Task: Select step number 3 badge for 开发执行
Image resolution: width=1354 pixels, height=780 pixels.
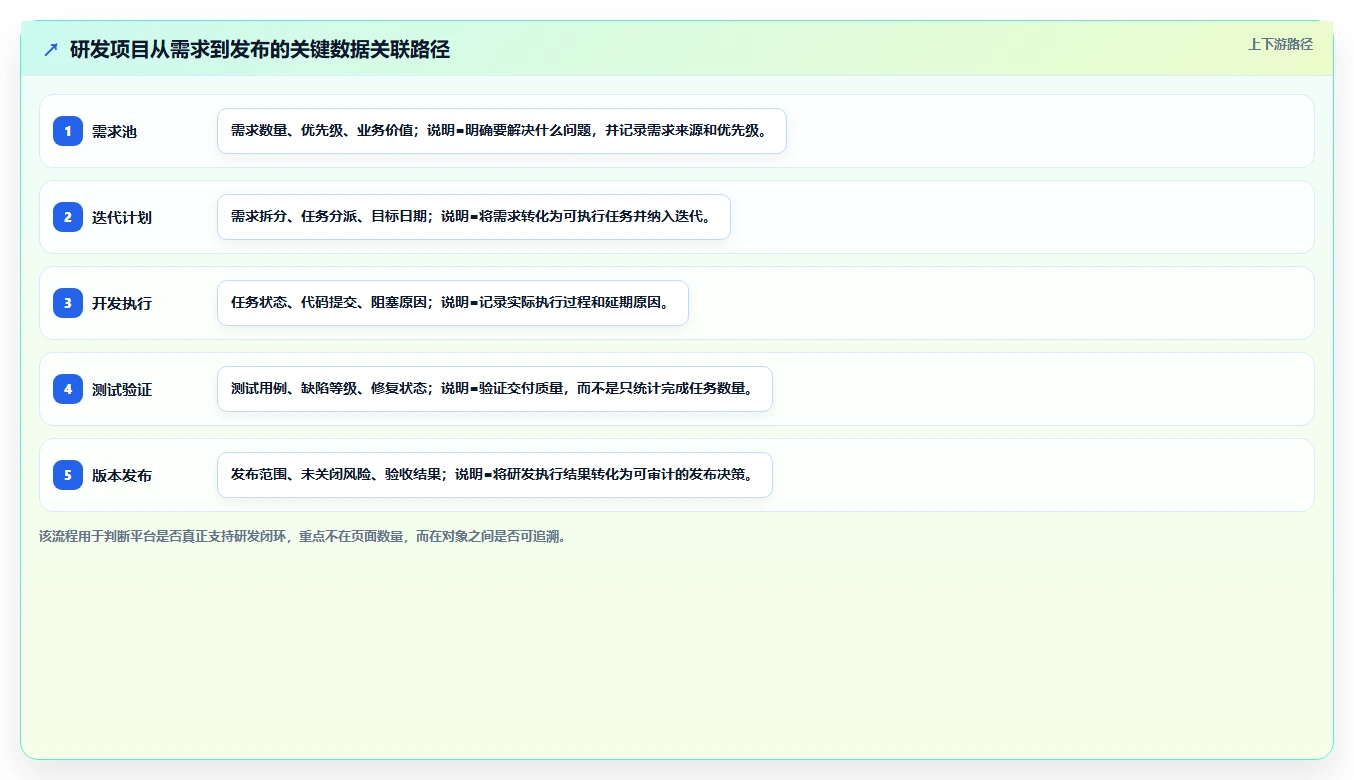Action: pyautogui.click(x=68, y=303)
